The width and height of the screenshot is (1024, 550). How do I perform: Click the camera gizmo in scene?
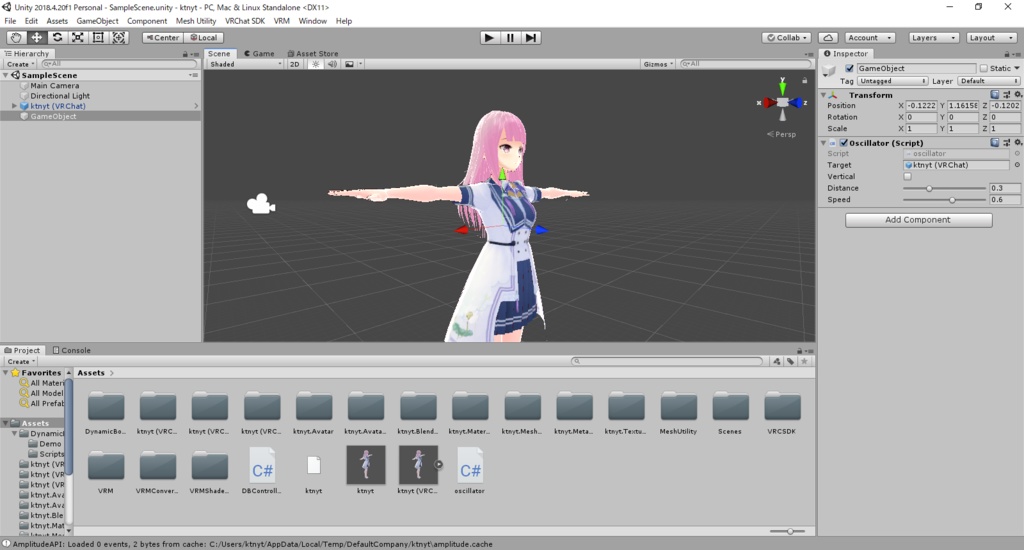point(261,204)
